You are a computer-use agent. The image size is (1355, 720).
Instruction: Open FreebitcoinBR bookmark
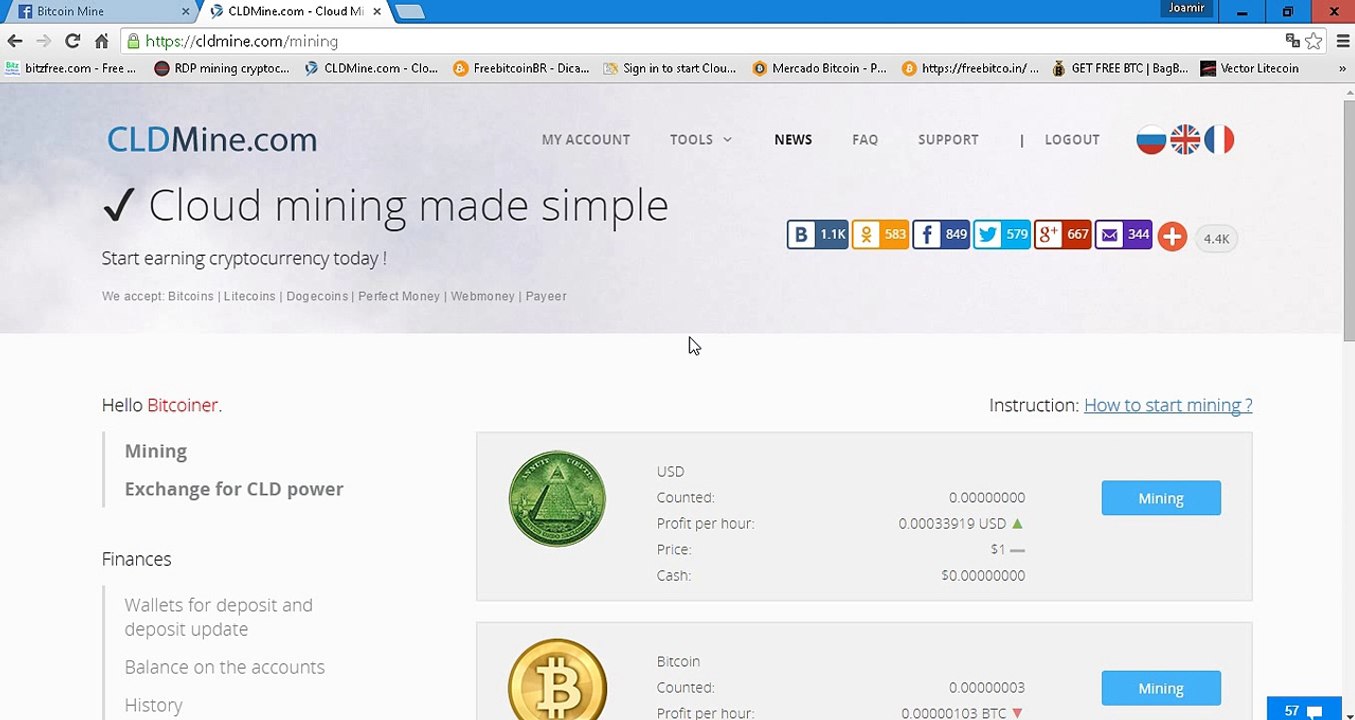point(521,69)
